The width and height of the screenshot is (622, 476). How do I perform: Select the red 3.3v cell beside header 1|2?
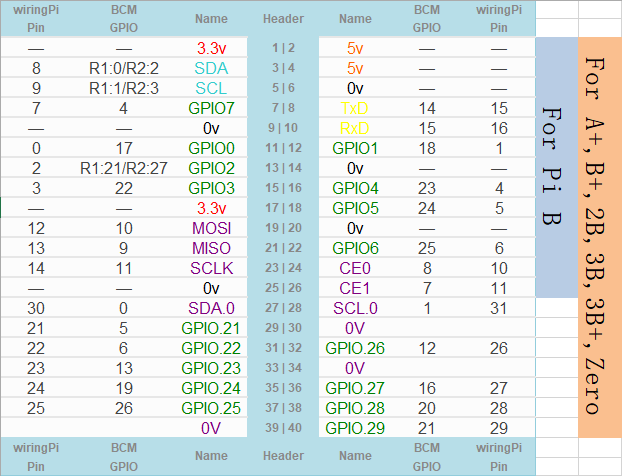click(x=211, y=48)
